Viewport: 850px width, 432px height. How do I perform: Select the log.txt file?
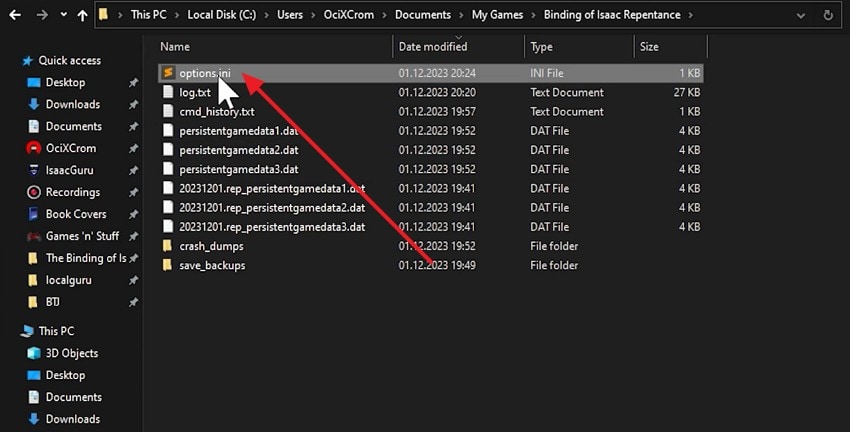tap(195, 93)
